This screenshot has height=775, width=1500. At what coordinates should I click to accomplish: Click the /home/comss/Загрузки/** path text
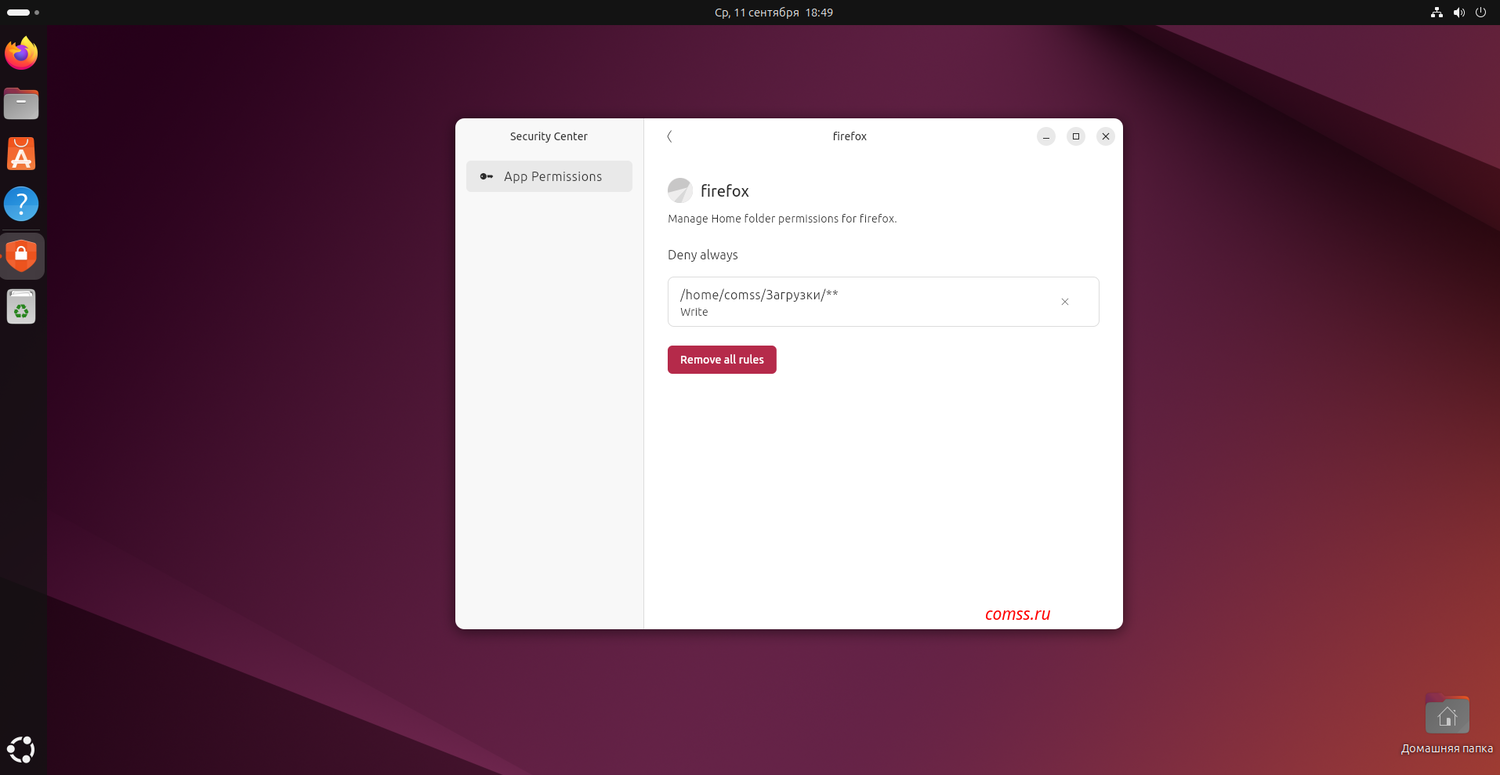759,295
